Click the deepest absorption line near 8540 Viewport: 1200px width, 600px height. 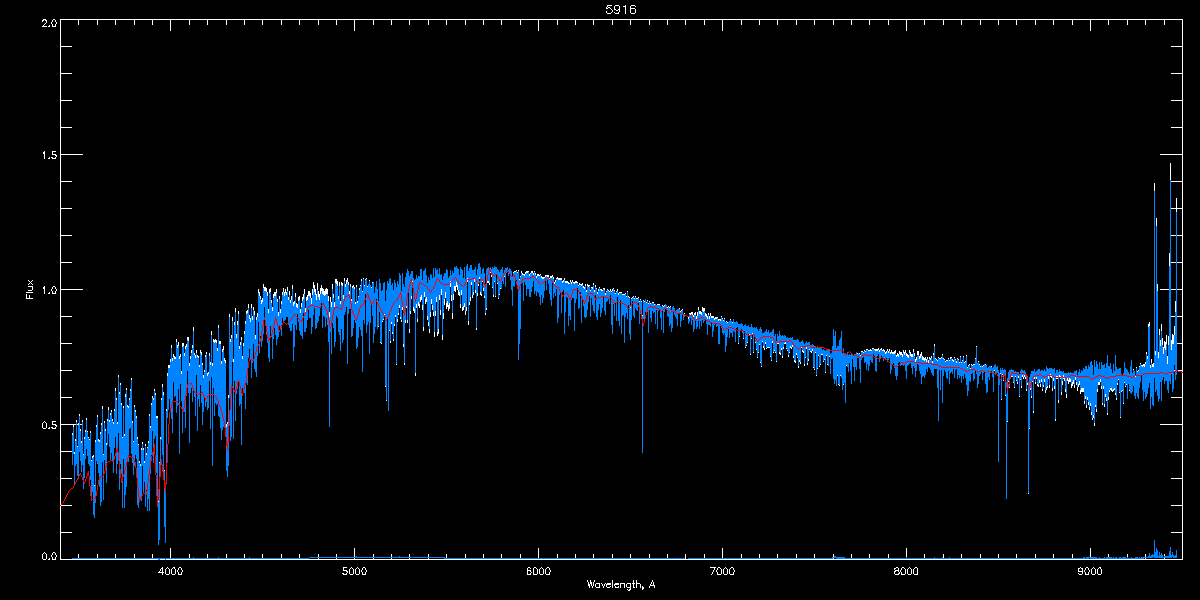(1006, 495)
